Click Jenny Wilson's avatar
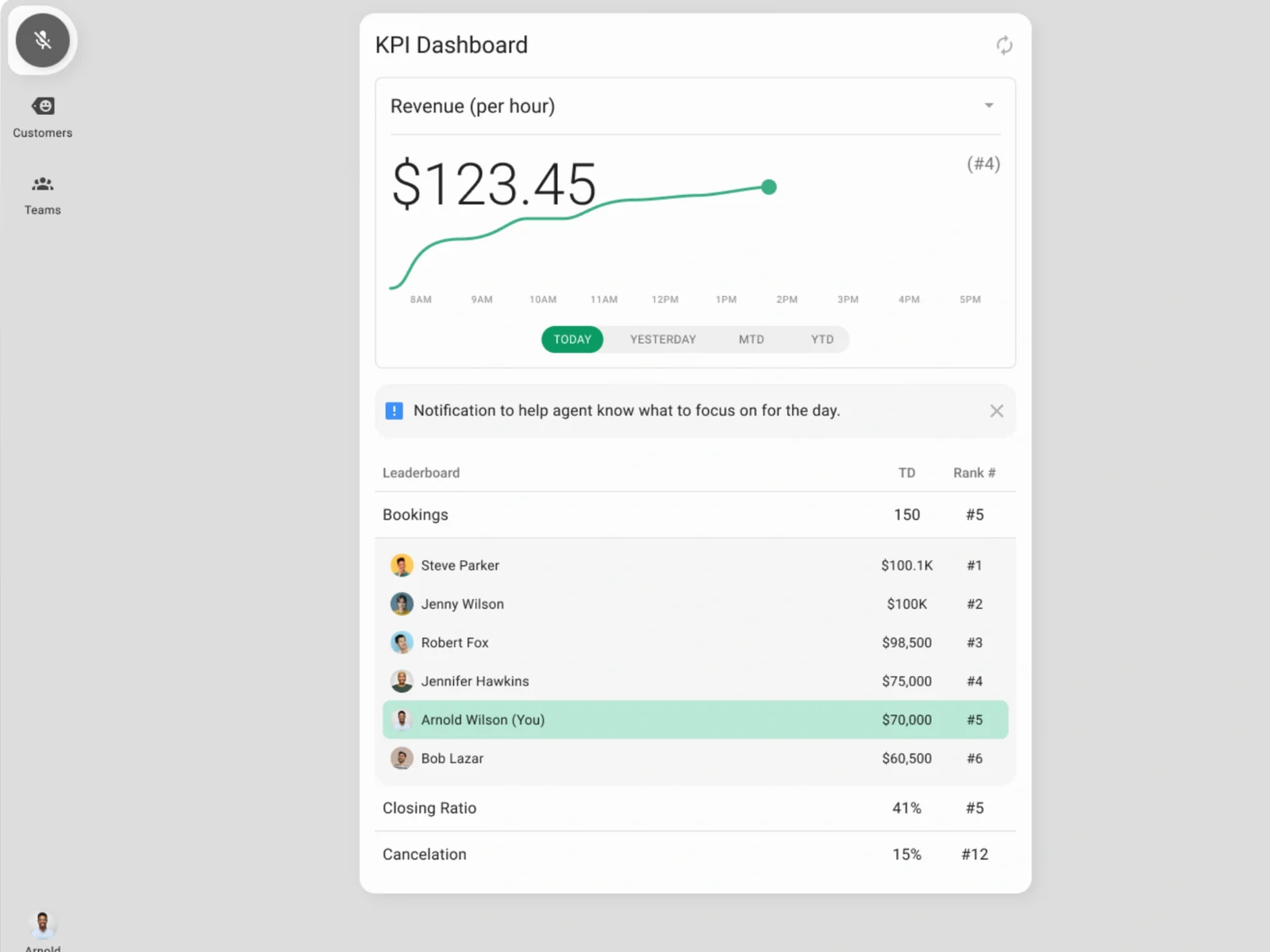 402,604
